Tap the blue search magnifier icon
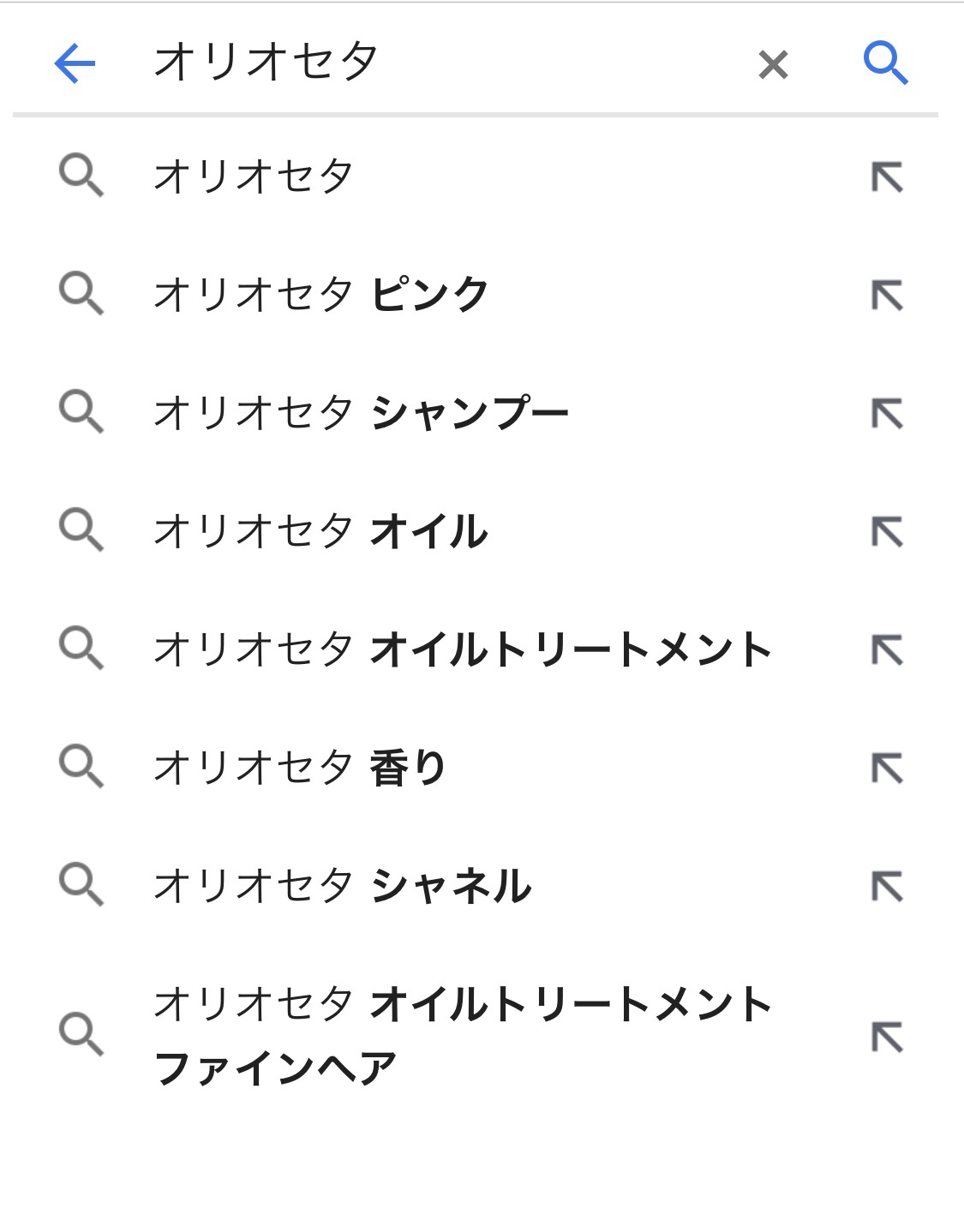 (885, 63)
